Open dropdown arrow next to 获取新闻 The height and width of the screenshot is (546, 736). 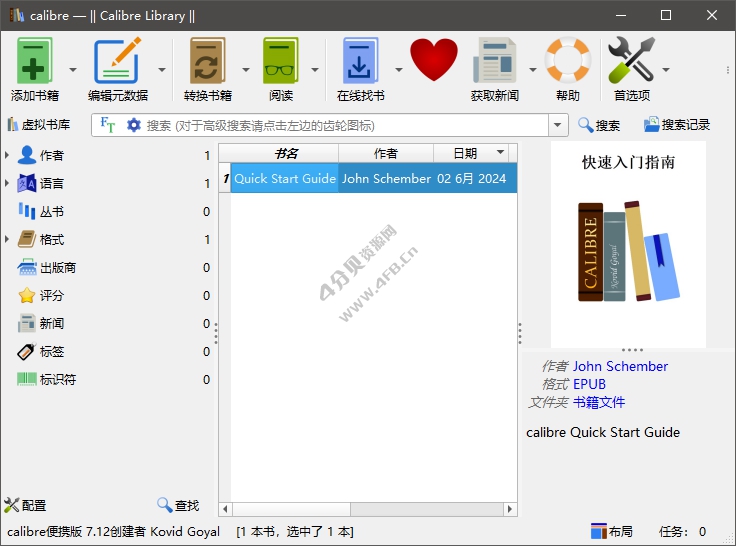click(x=533, y=70)
